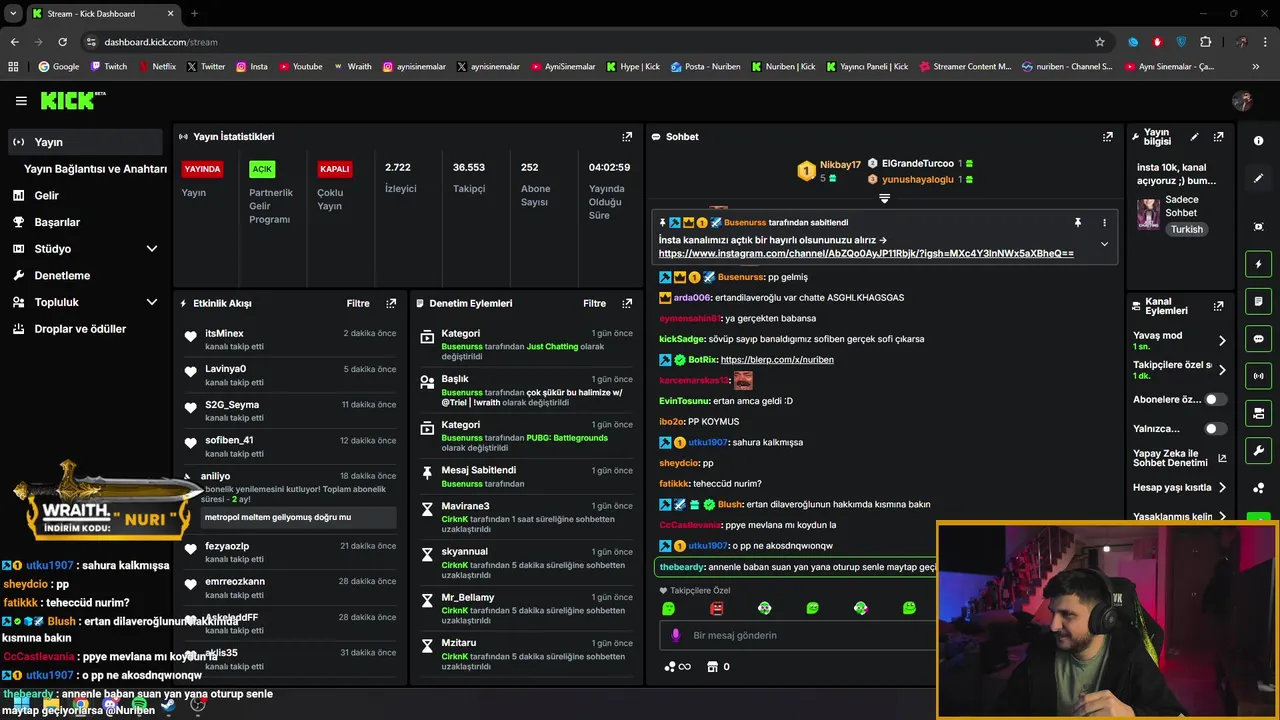Open Filtre in Etkinlik Akışı panel
The image size is (1280, 720).
pyautogui.click(x=358, y=303)
